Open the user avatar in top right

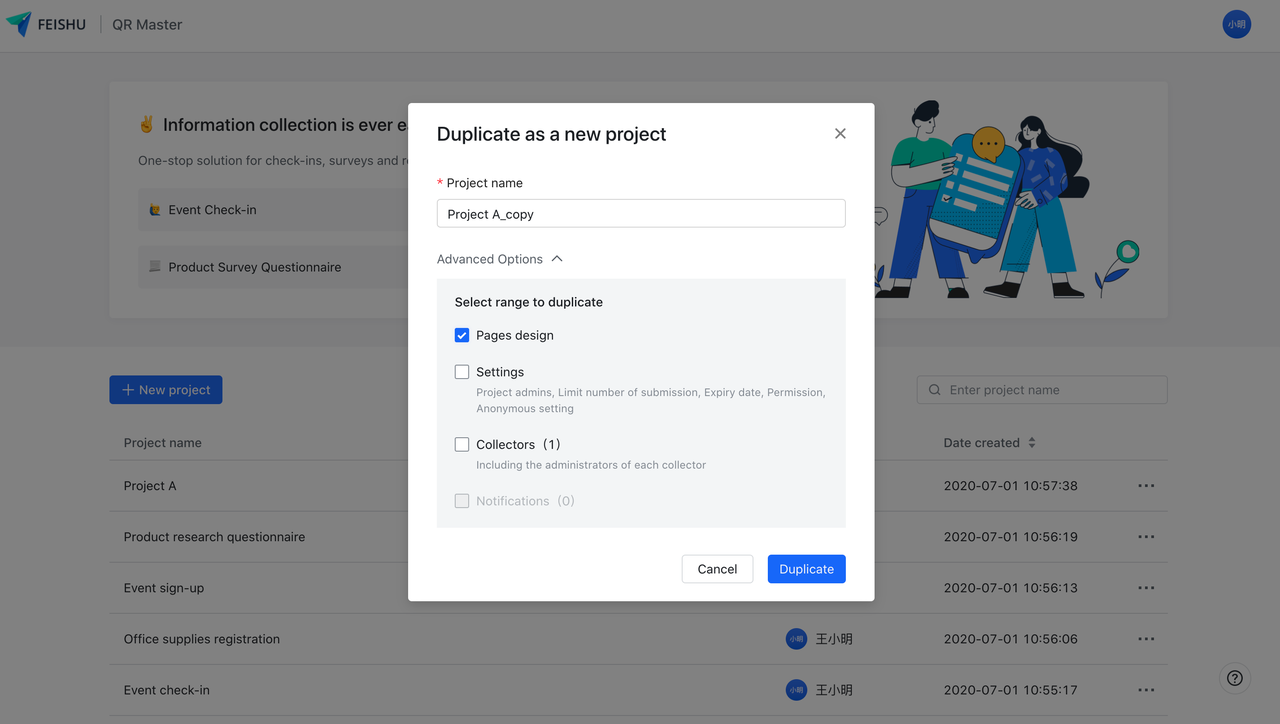(x=1237, y=24)
